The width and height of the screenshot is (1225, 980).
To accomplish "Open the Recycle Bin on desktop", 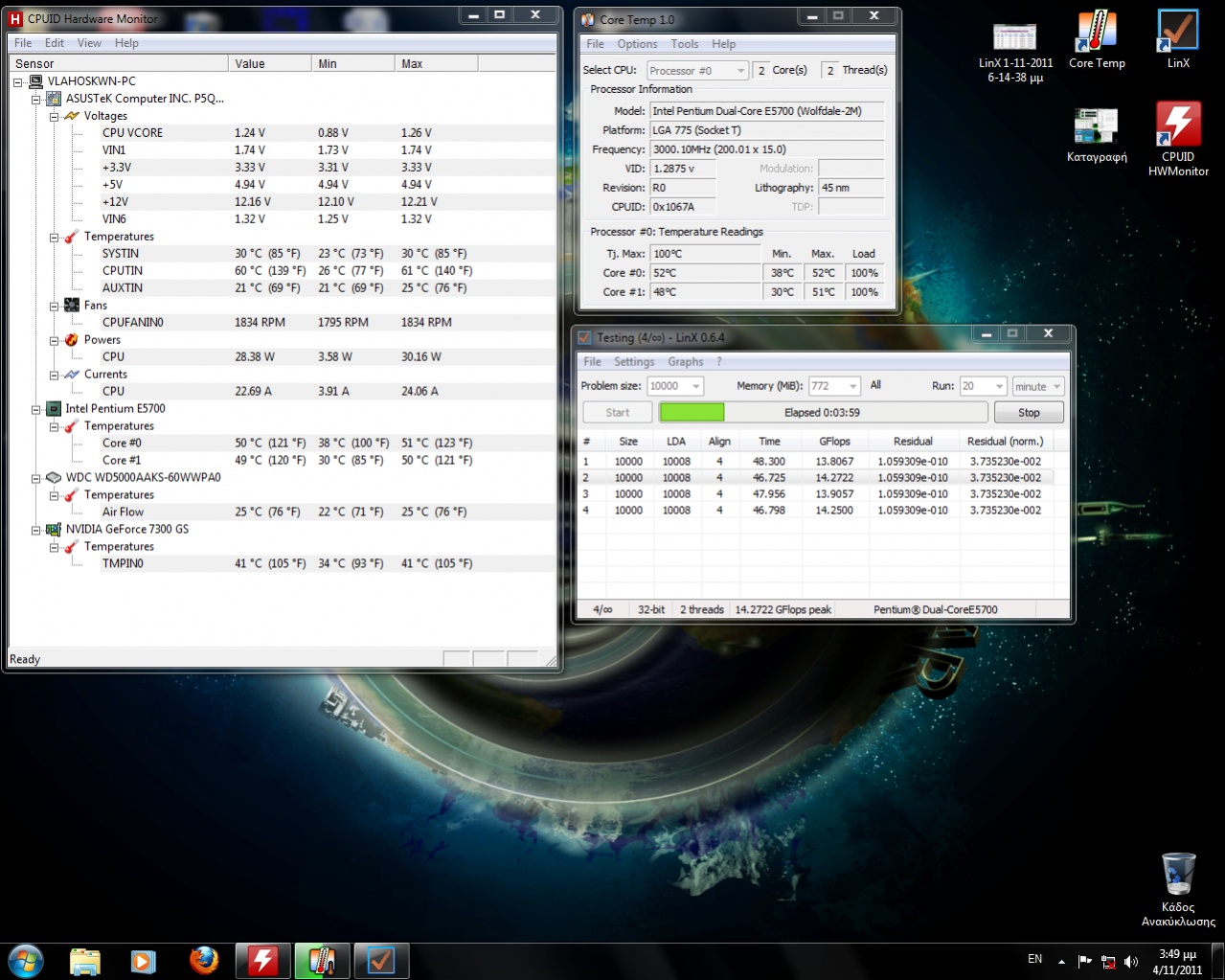I will coord(1178,889).
